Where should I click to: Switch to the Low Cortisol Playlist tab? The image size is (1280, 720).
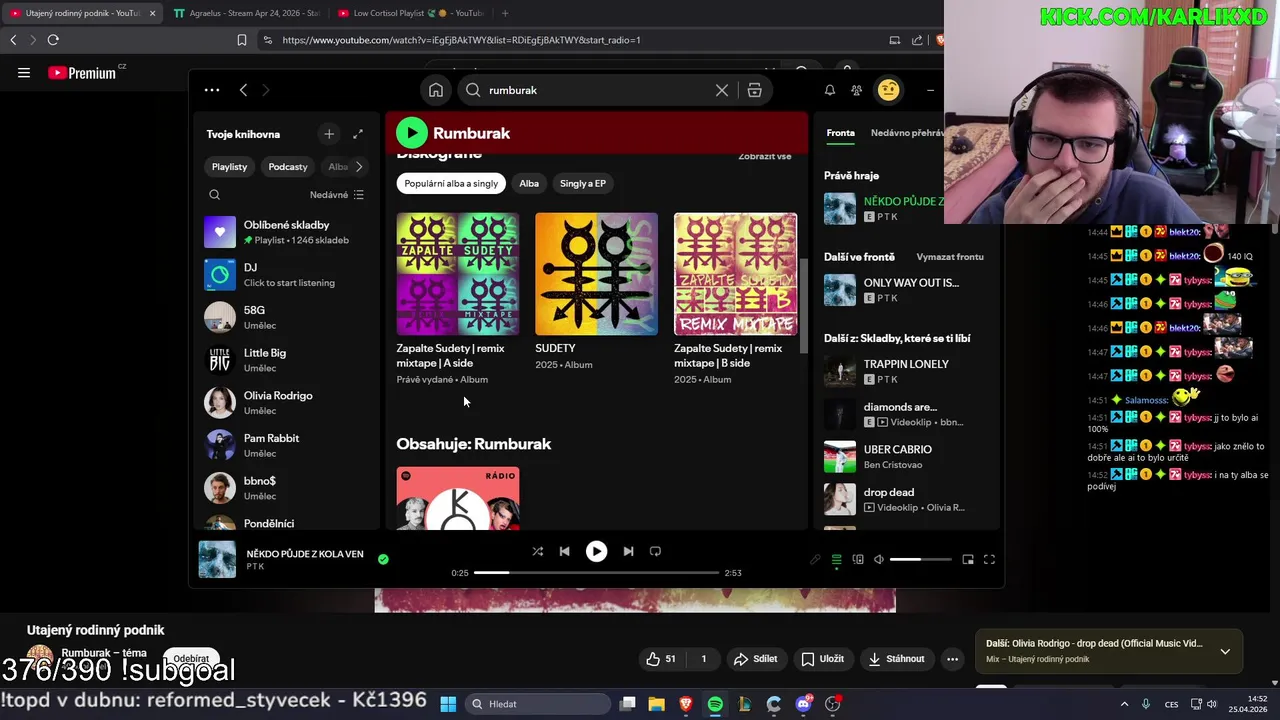pos(410,13)
